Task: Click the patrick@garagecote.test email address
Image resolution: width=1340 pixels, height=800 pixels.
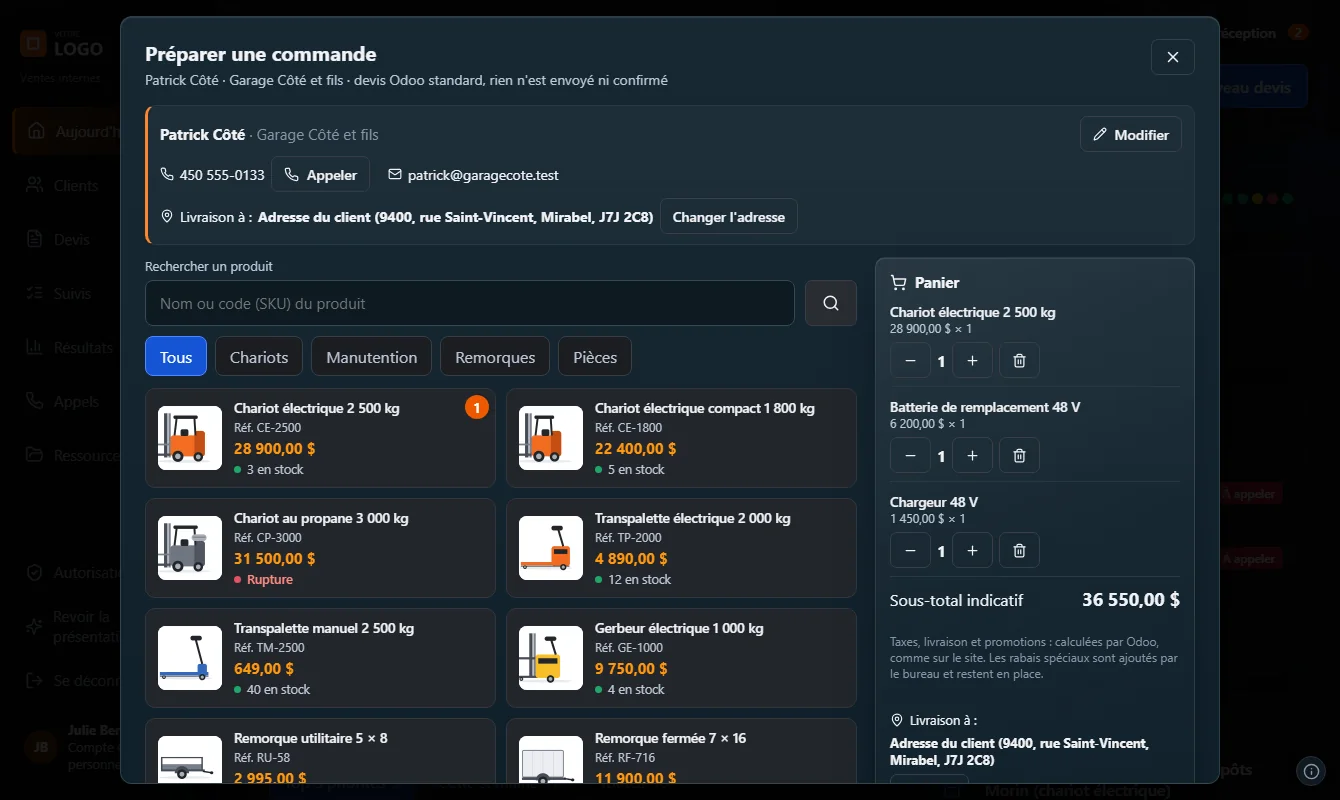Action: pyautogui.click(x=483, y=175)
